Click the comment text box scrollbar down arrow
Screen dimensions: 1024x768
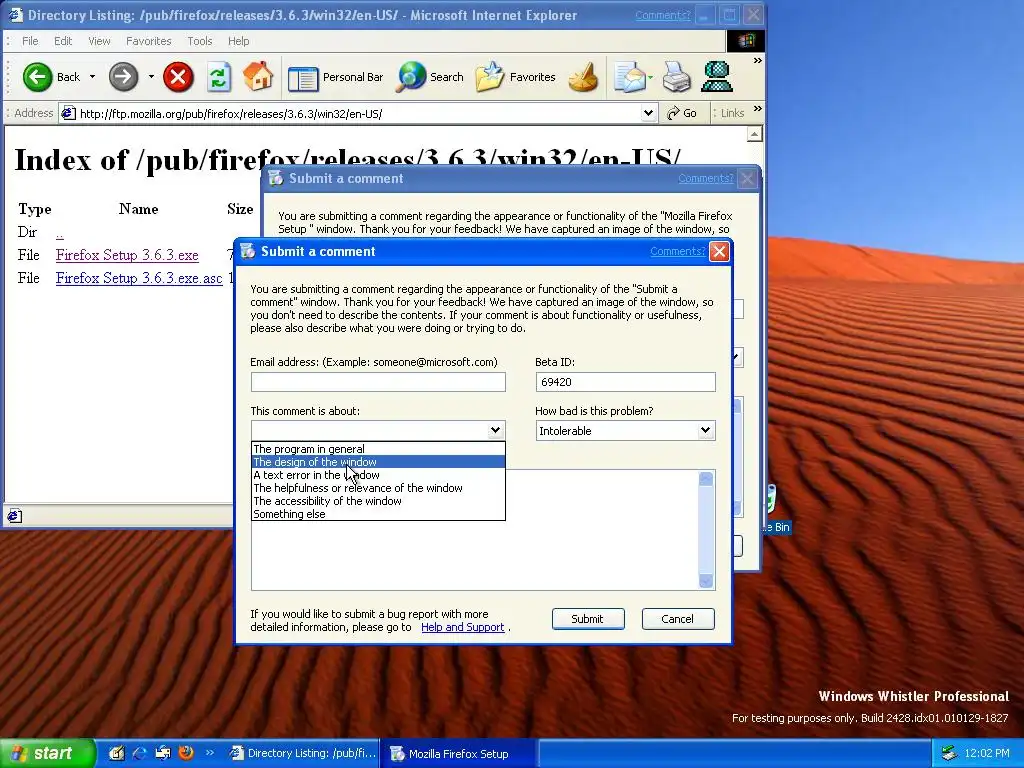(705, 581)
